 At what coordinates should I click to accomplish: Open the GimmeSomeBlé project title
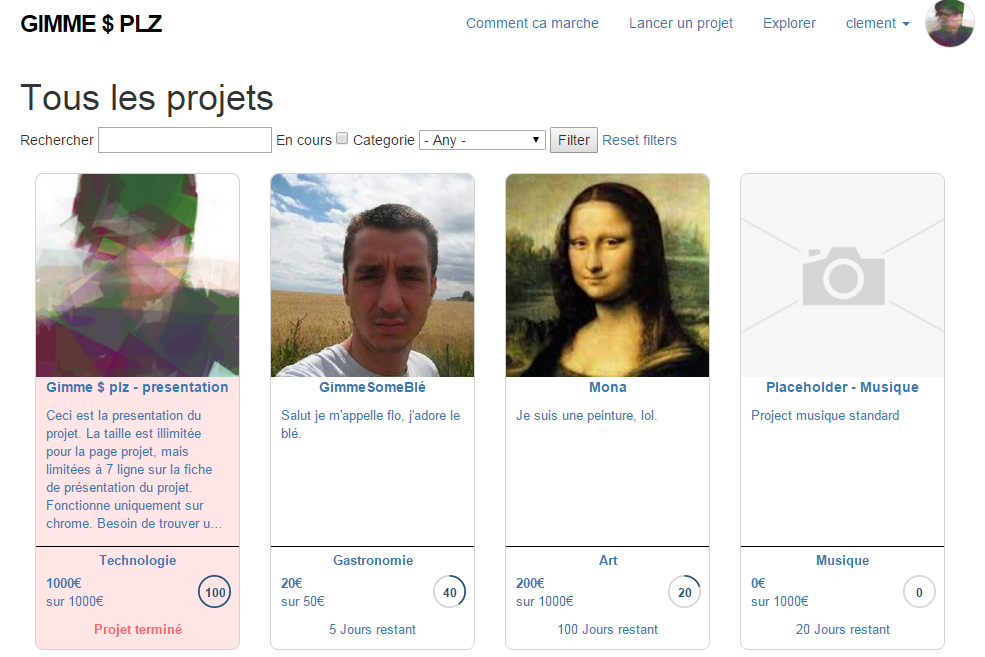click(373, 387)
